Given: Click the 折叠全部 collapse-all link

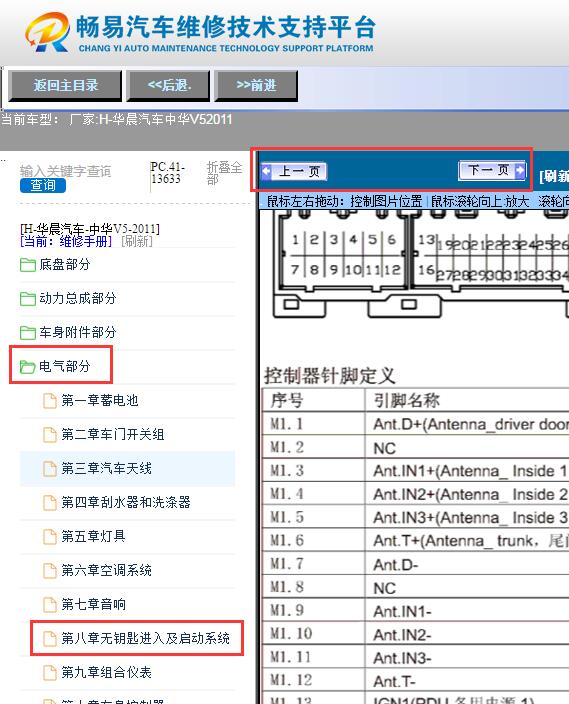Looking at the screenshot, I should point(224,173).
